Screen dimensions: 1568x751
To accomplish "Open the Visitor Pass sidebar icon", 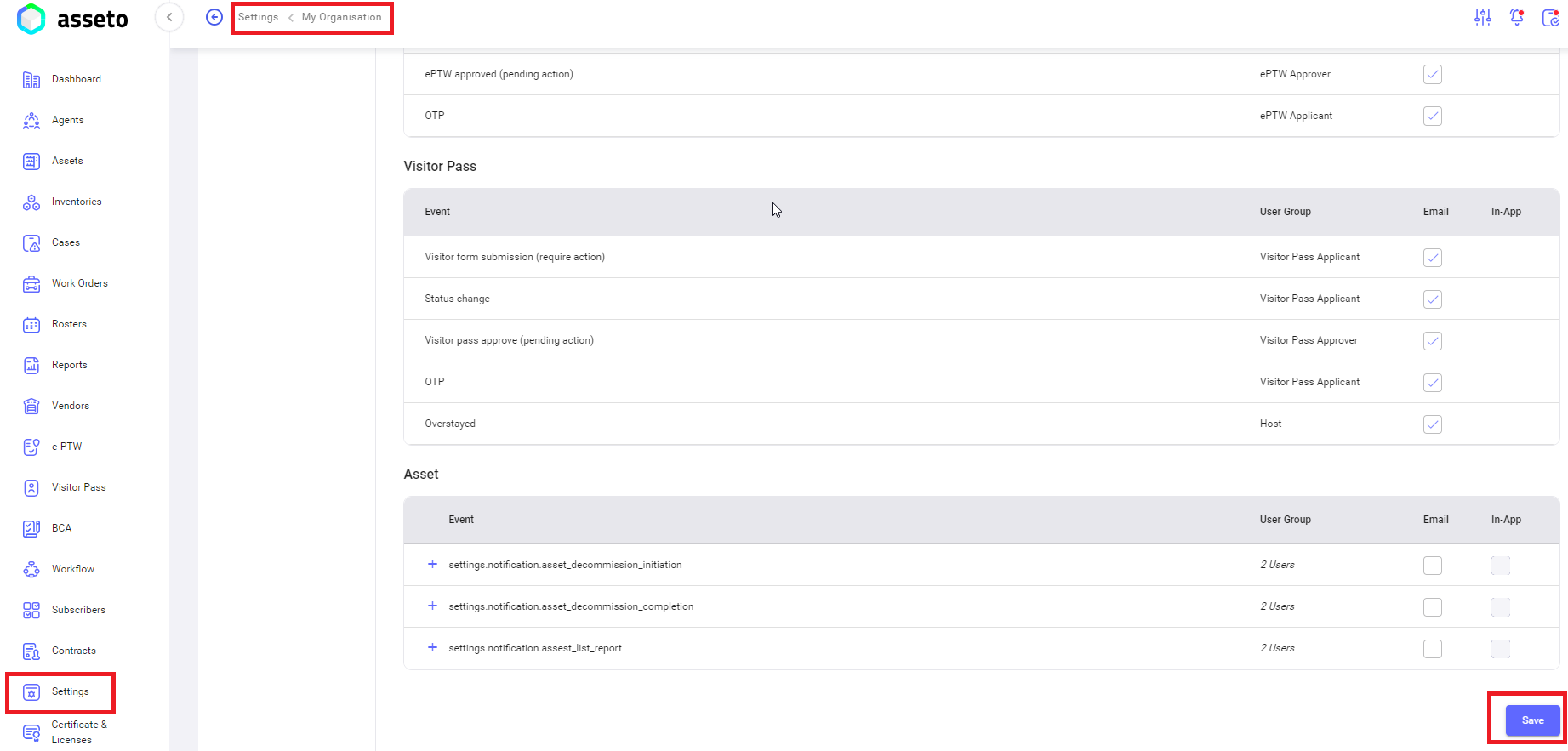I will pyautogui.click(x=31, y=488).
